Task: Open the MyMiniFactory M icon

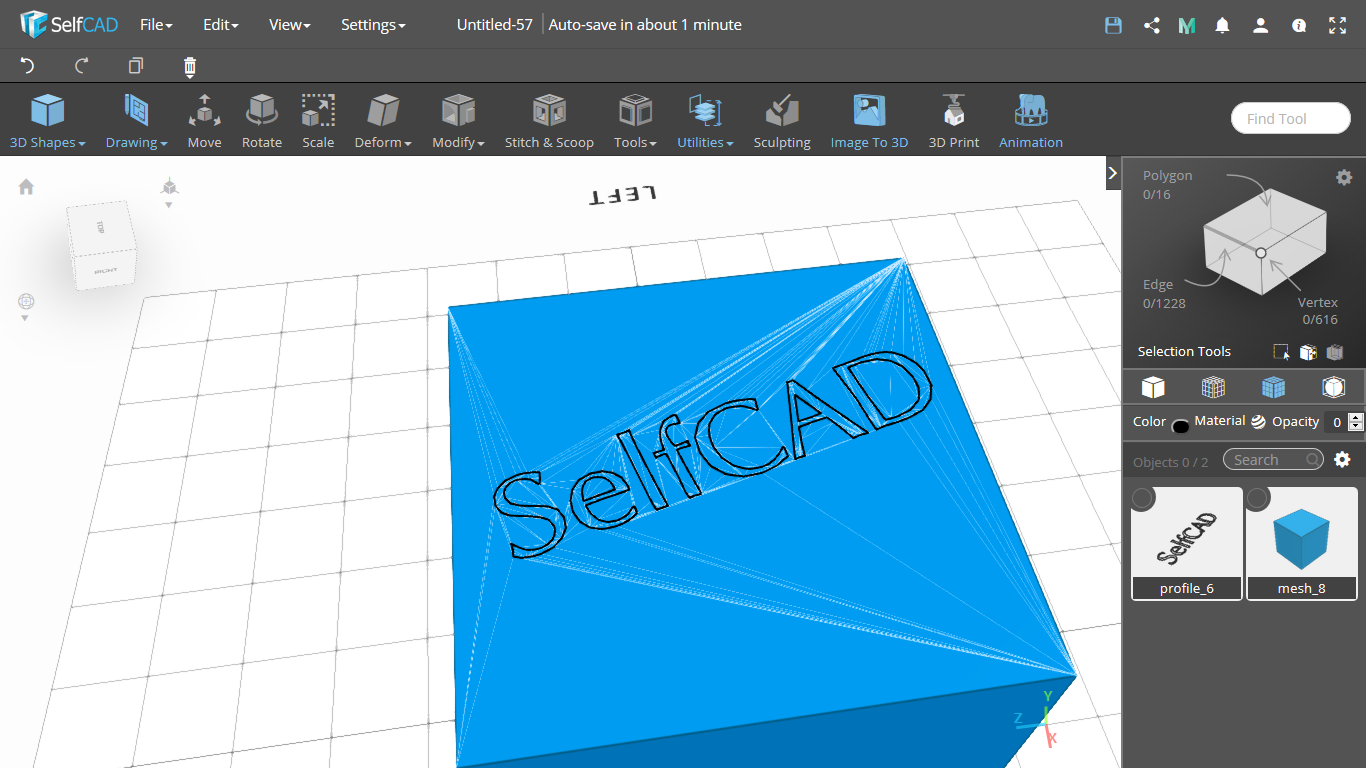Action: point(1187,25)
